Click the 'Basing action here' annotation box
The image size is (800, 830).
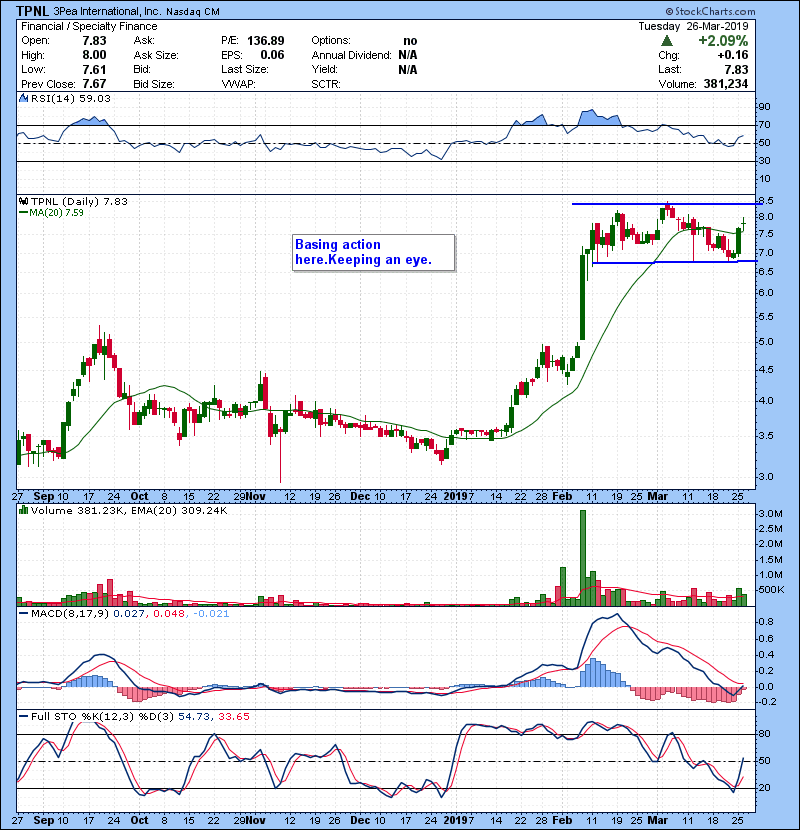[373, 252]
